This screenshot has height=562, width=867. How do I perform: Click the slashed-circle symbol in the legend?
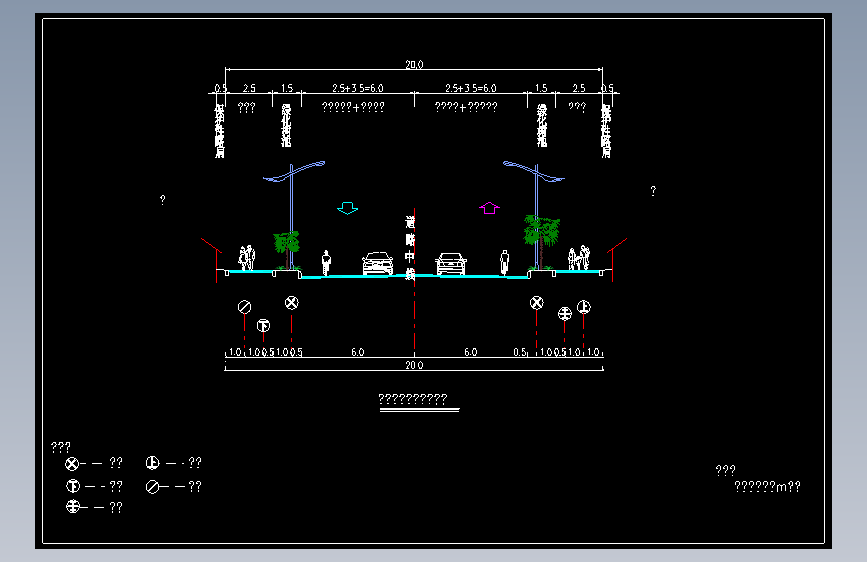[153, 487]
